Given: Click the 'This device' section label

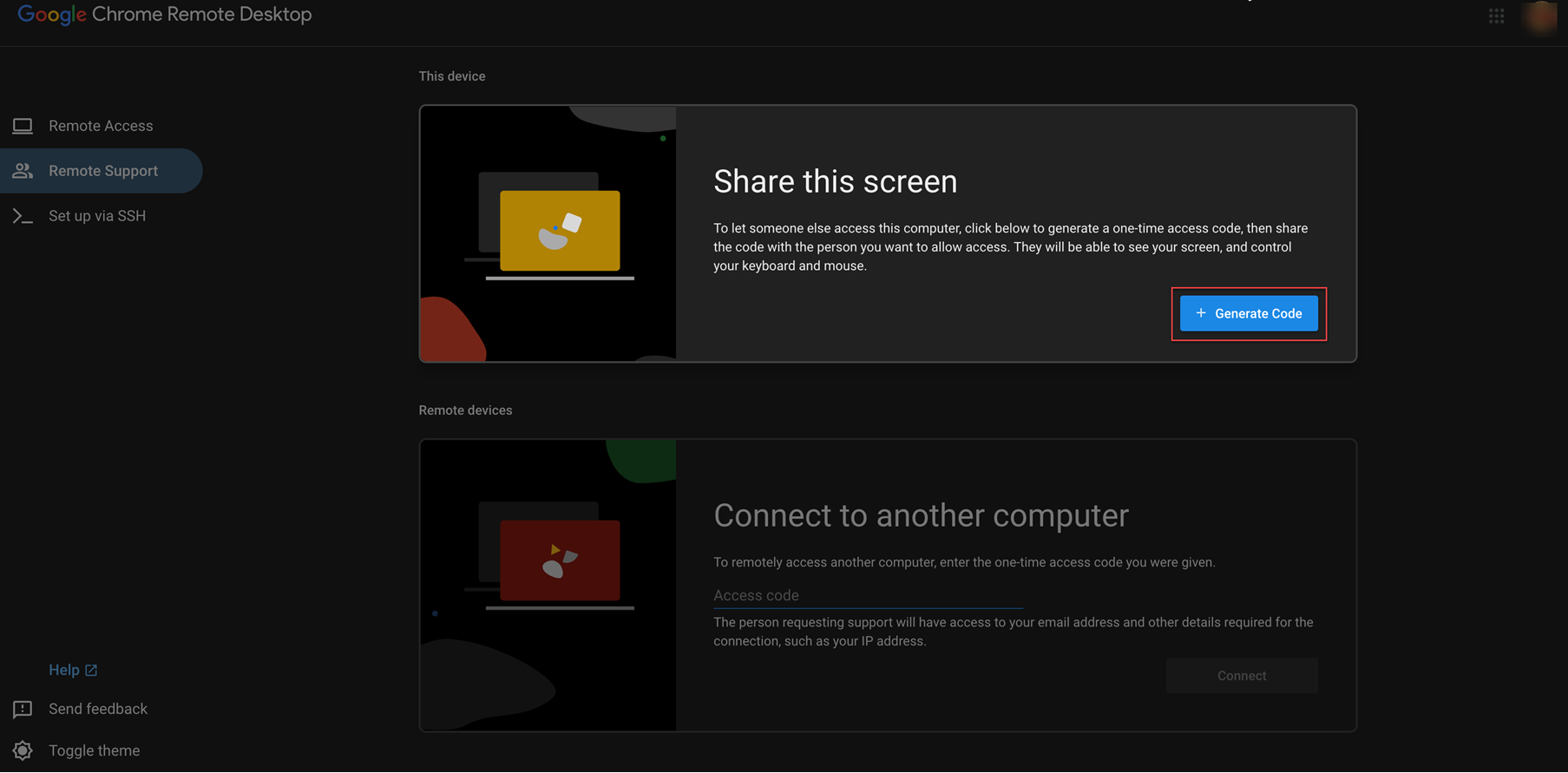Looking at the screenshot, I should (452, 76).
